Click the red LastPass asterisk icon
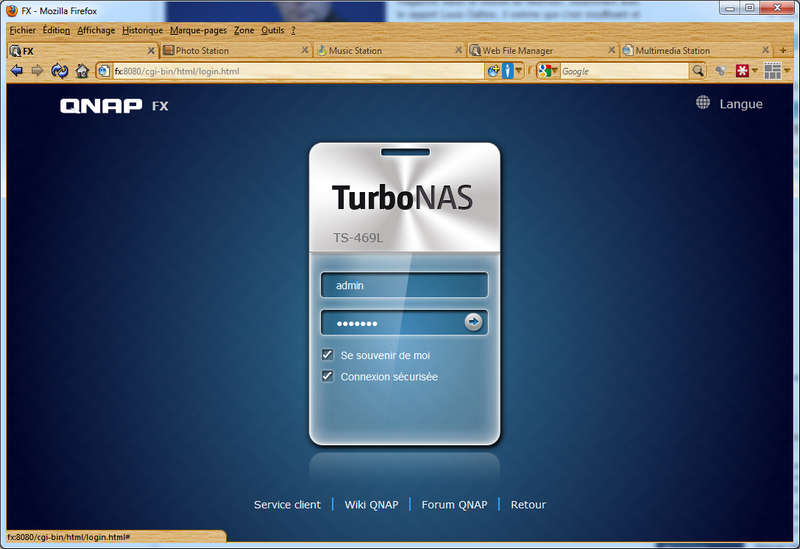Image resolution: width=800 pixels, height=549 pixels. tap(742, 71)
